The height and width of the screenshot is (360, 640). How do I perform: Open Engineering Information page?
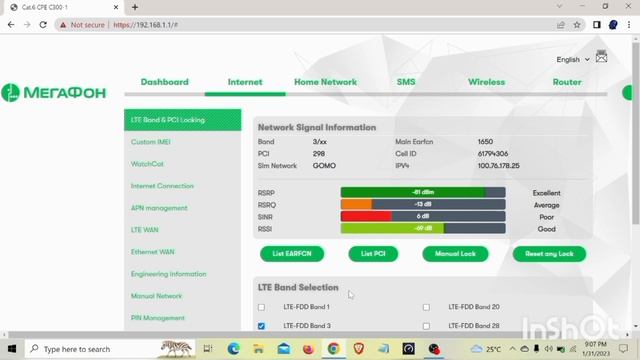tap(168, 274)
